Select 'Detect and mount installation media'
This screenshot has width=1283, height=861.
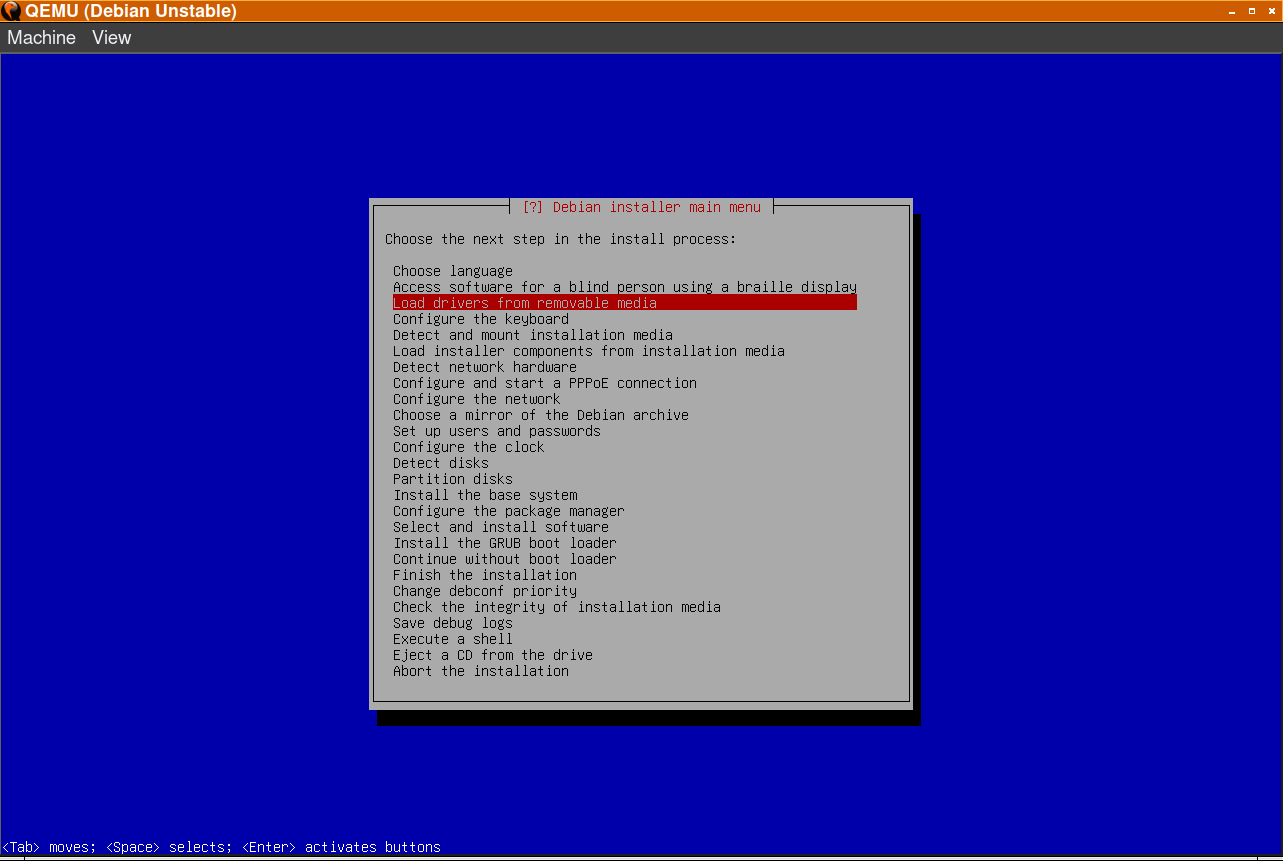[x=532, y=335]
